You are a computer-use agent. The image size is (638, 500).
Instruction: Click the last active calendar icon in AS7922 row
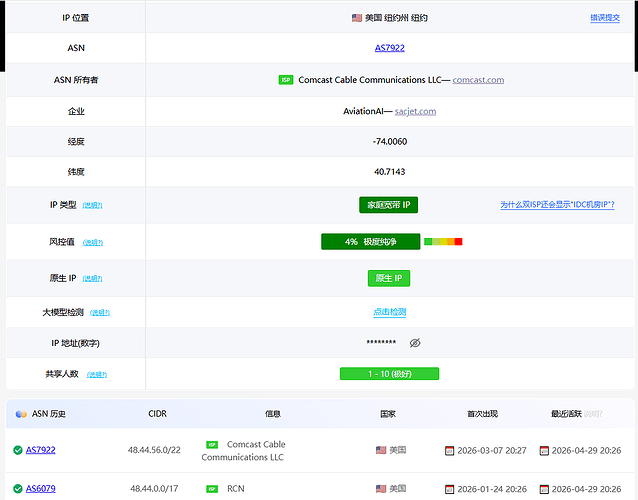click(544, 451)
